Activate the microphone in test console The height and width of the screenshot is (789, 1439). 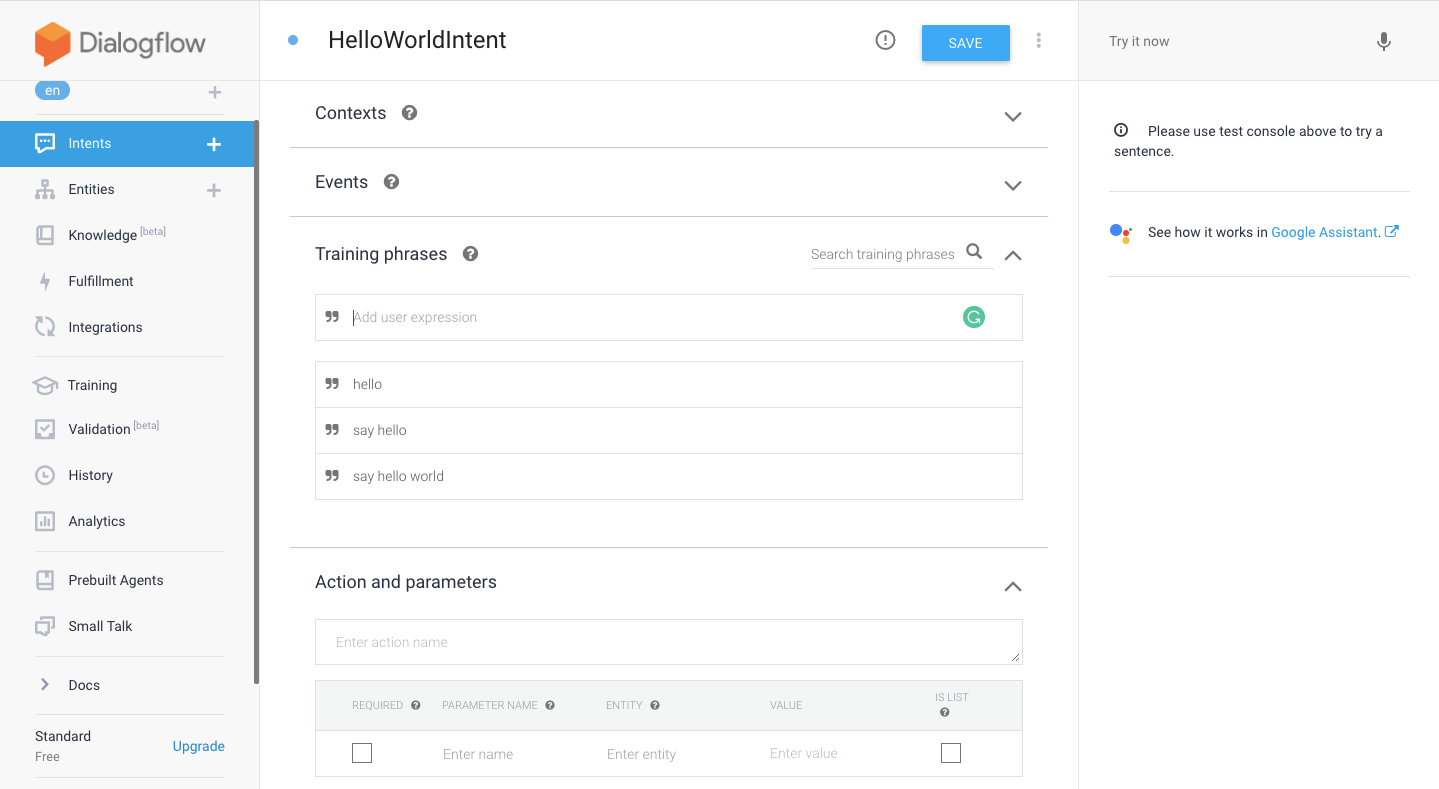[x=1383, y=41]
